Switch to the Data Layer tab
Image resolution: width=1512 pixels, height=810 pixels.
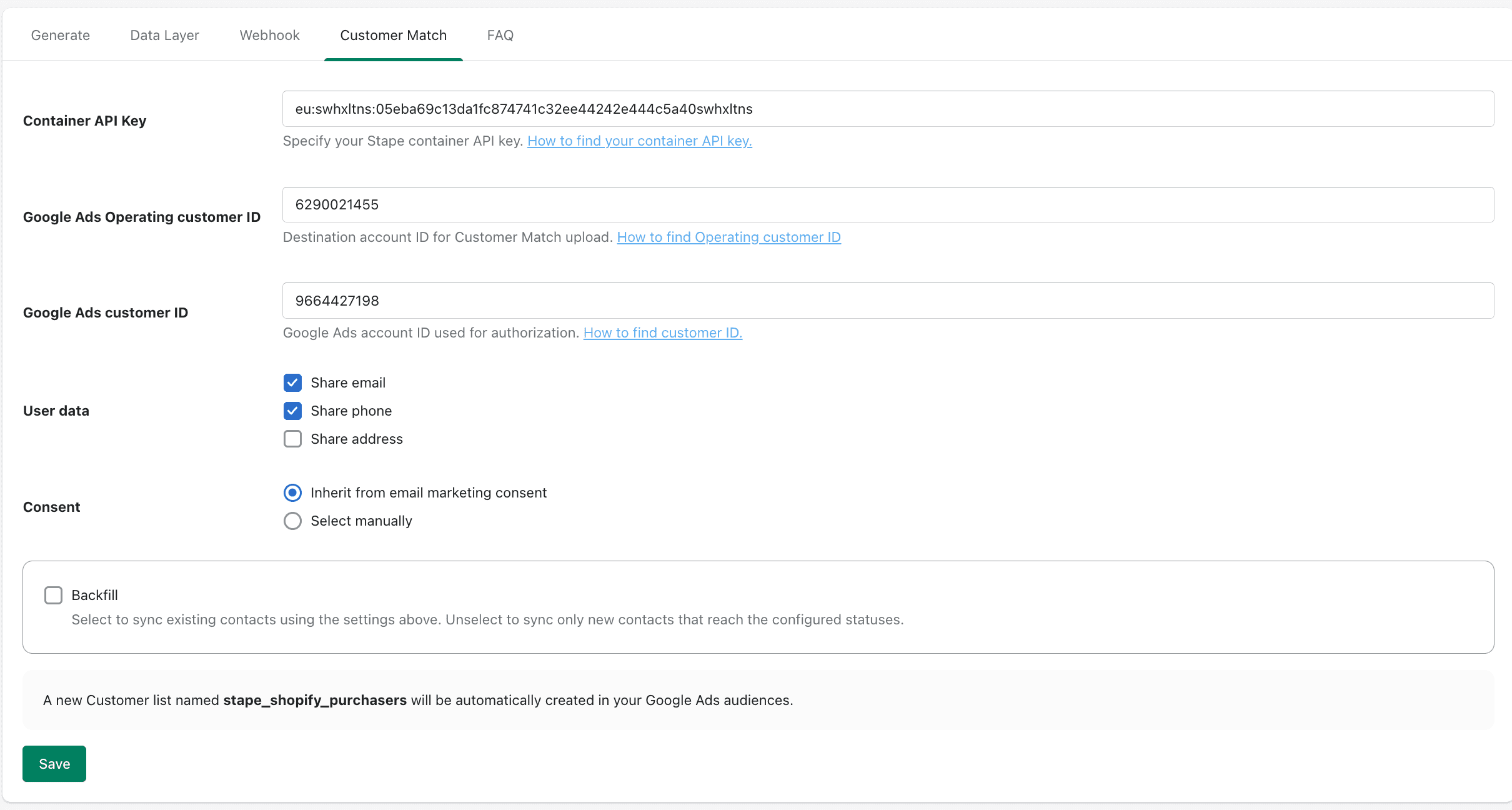[x=164, y=35]
